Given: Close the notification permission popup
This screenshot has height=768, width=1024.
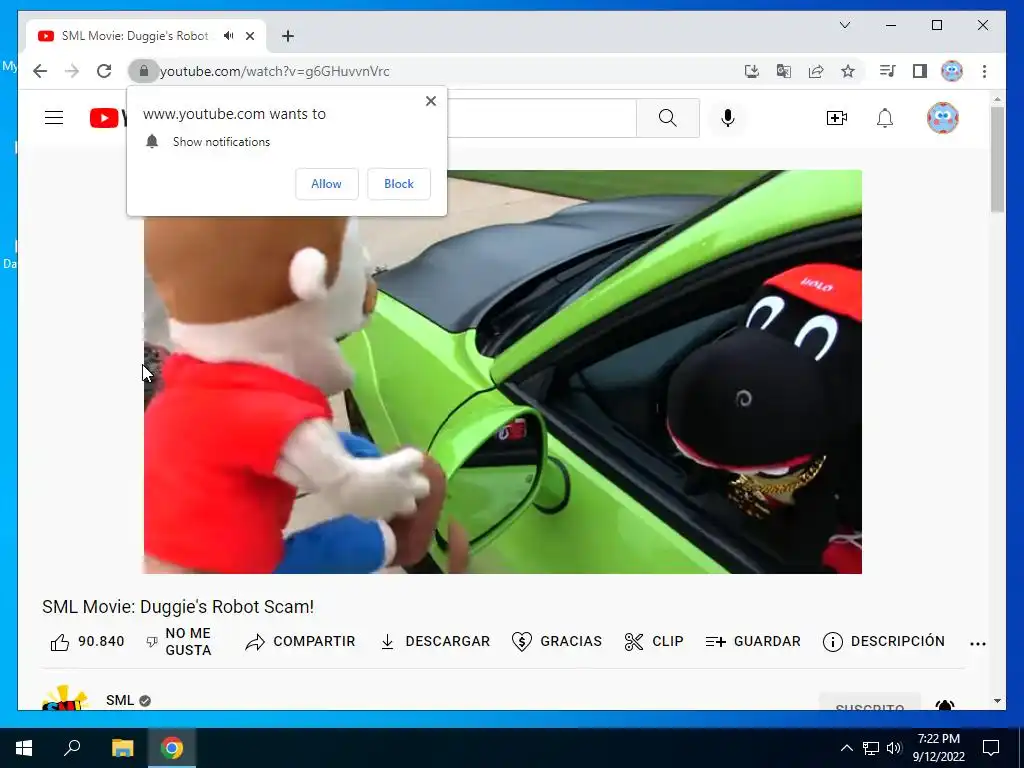Looking at the screenshot, I should point(430,101).
